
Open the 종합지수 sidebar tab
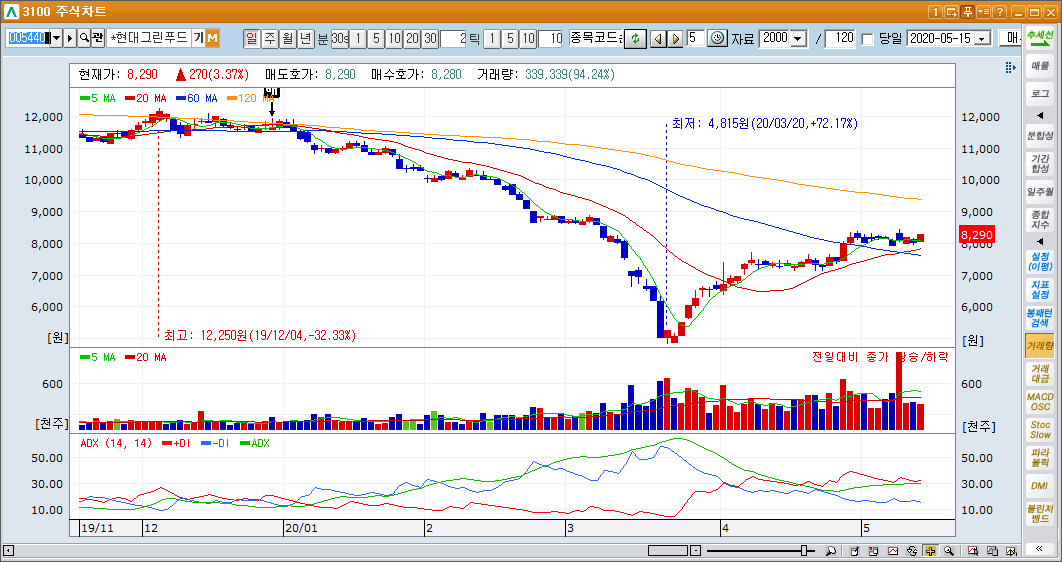1040,219
